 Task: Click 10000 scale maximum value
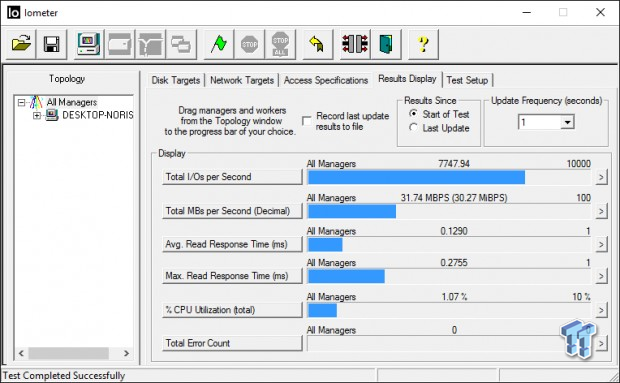pyautogui.click(x=578, y=163)
